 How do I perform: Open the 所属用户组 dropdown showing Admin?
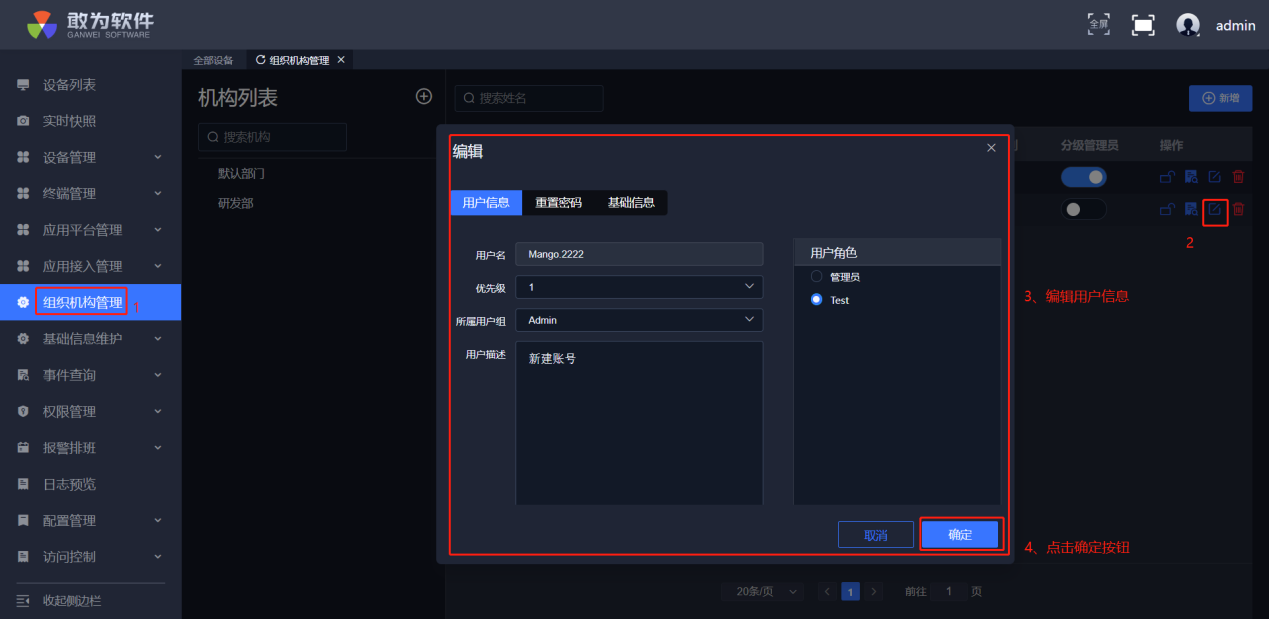[639, 320]
